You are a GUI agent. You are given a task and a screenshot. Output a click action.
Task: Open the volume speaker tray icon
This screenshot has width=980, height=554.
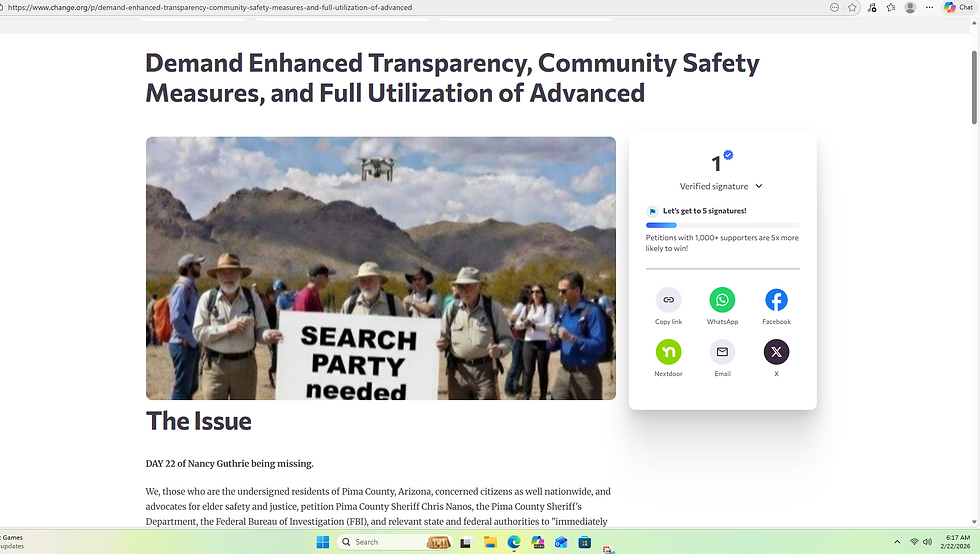pos(928,542)
